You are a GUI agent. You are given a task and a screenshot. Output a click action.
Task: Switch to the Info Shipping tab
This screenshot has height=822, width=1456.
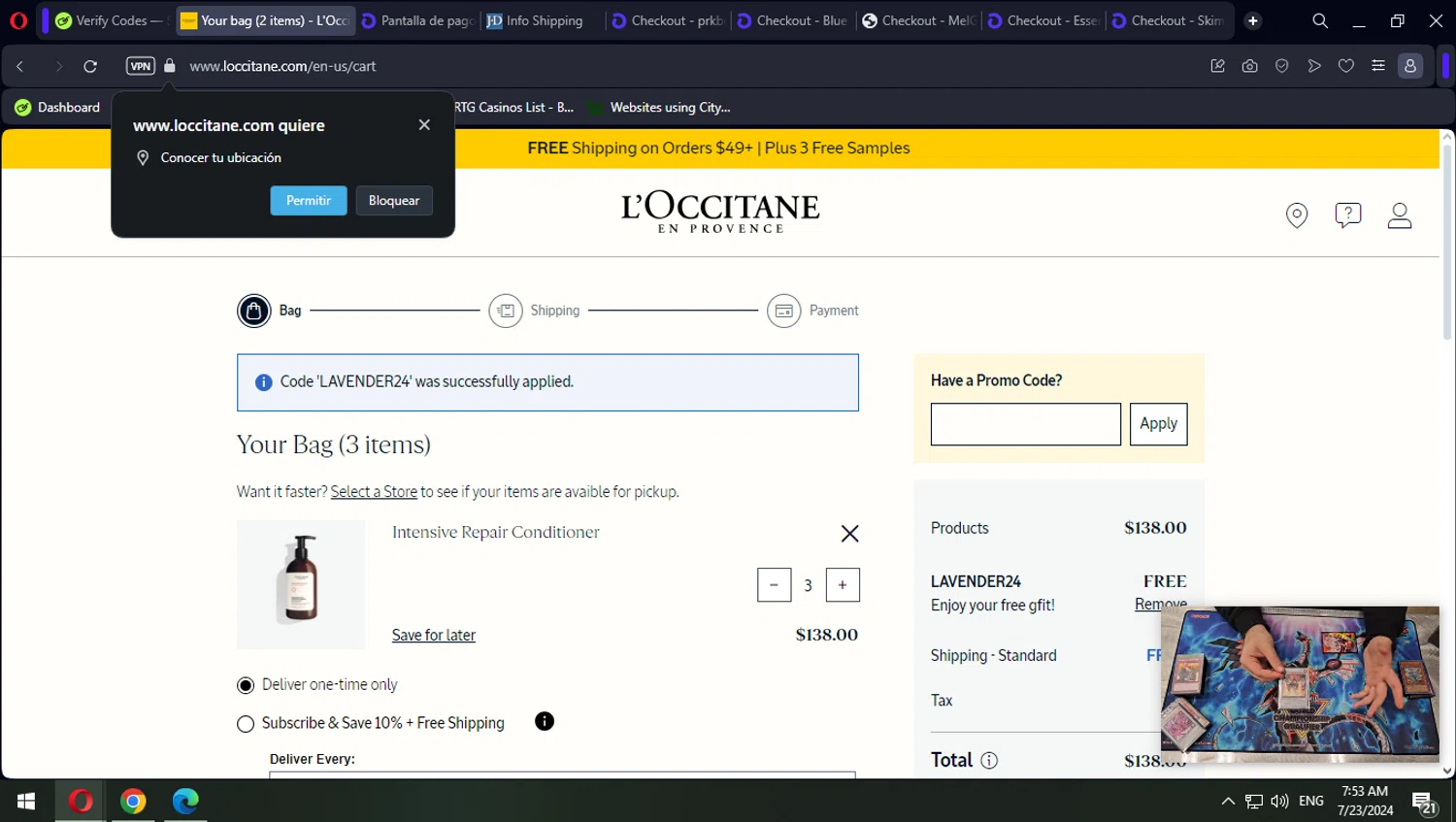[543, 20]
